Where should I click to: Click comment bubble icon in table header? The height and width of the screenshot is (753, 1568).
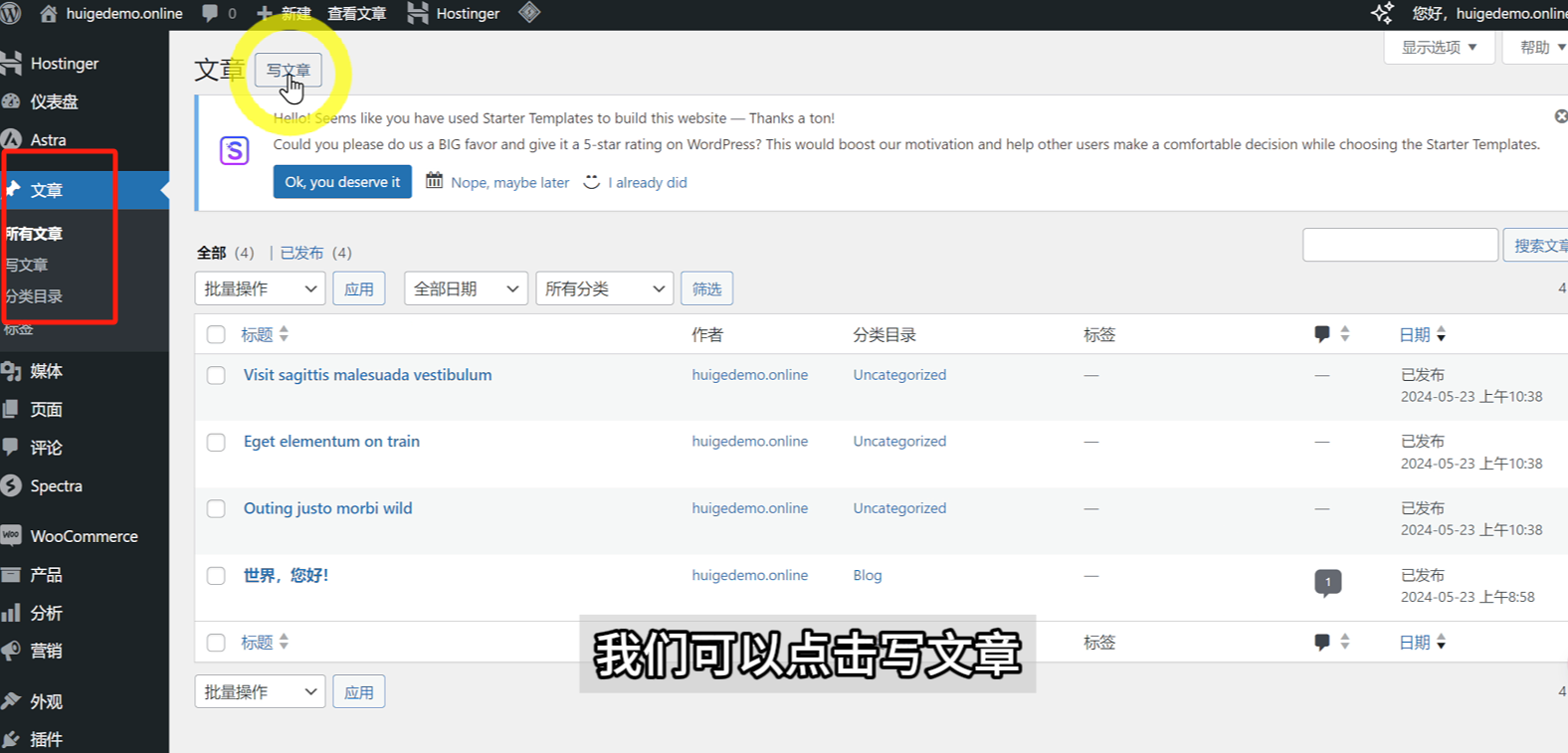point(1321,334)
